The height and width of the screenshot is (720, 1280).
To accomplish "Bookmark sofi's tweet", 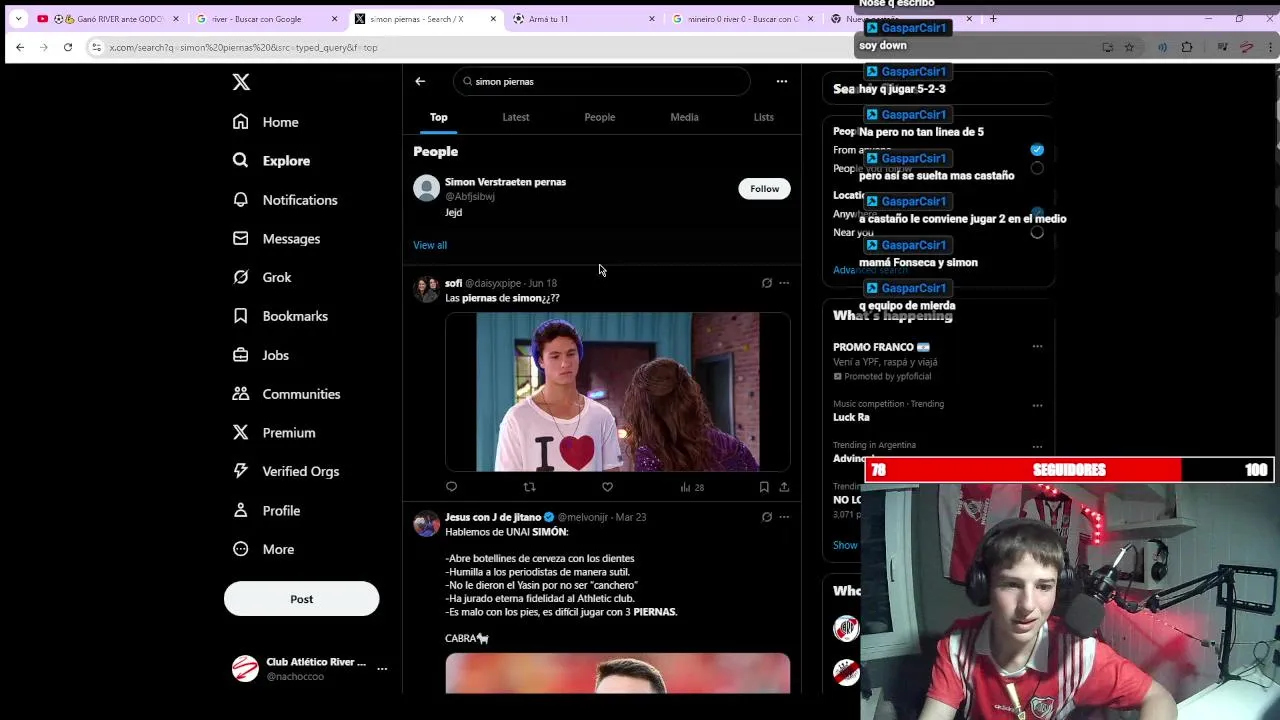I will [x=764, y=487].
